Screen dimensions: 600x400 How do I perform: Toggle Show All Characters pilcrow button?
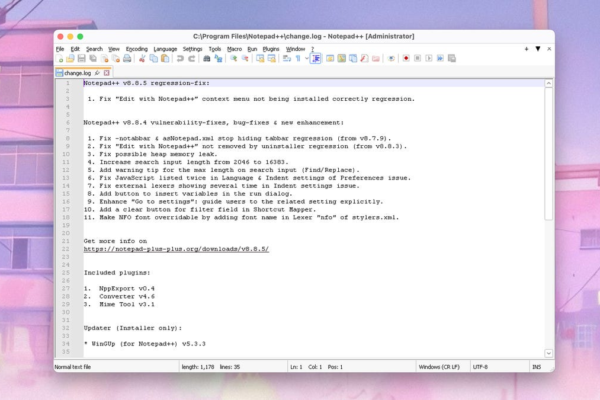coord(298,59)
